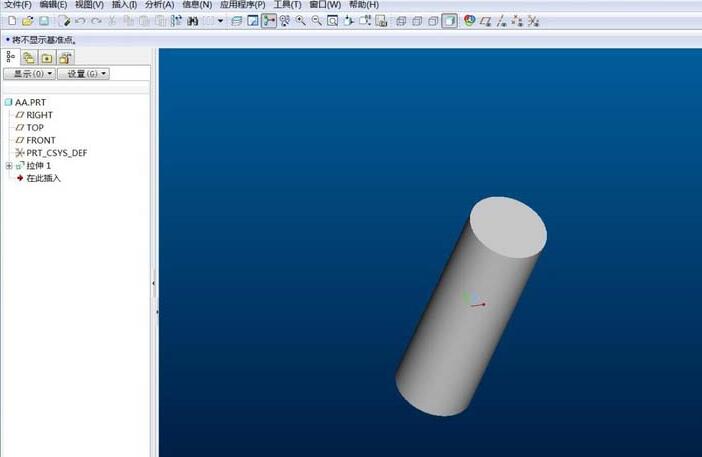Open the 帮助(H) menu
Image resolution: width=702 pixels, height=457 pixels.
(x=364, y=5)
